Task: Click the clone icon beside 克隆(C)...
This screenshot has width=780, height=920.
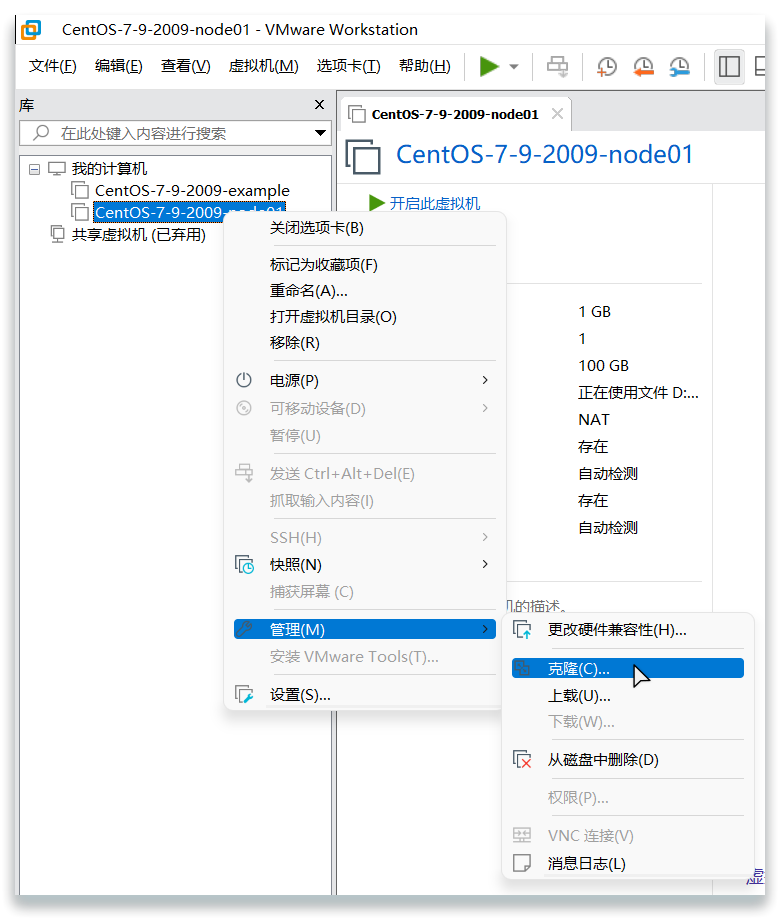Action: coord(522,668)
